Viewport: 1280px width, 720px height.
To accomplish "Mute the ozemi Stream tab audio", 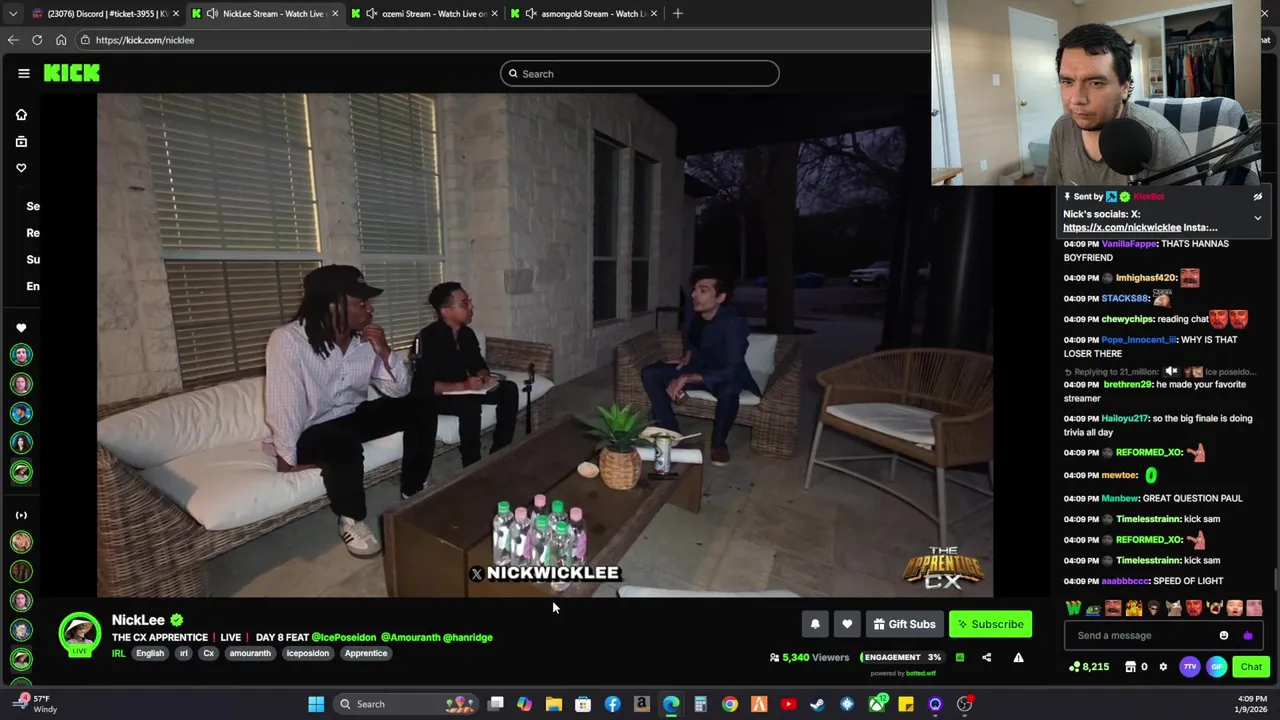I will pyautogui.click(x=372, y=13).
